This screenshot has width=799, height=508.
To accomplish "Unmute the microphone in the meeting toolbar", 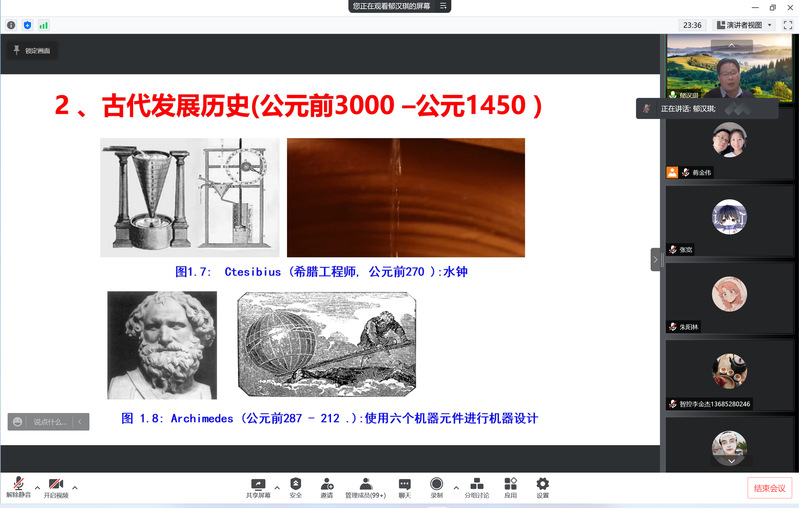I will click(18, 486).
